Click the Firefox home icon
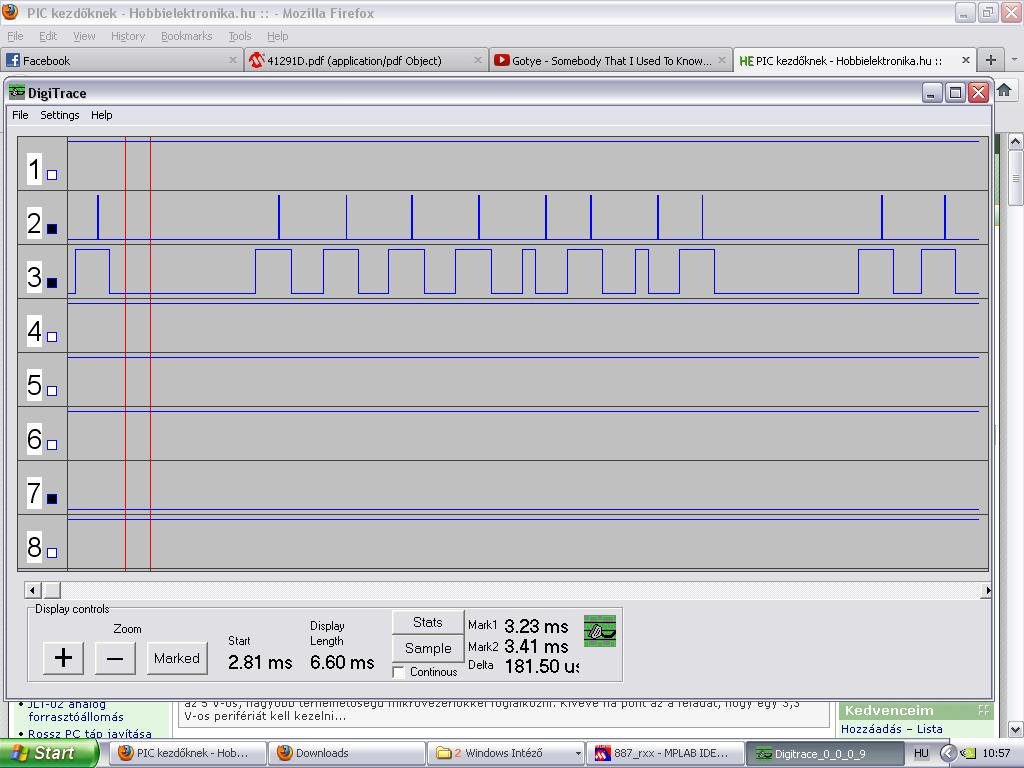This screenshot has width=1024, height=768. click(1004, 89)
